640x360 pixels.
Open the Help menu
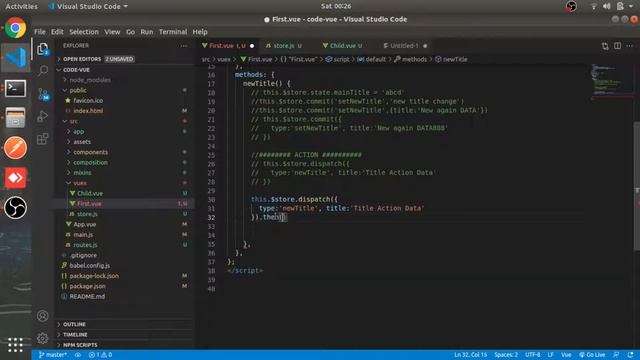tap(200, 32)
